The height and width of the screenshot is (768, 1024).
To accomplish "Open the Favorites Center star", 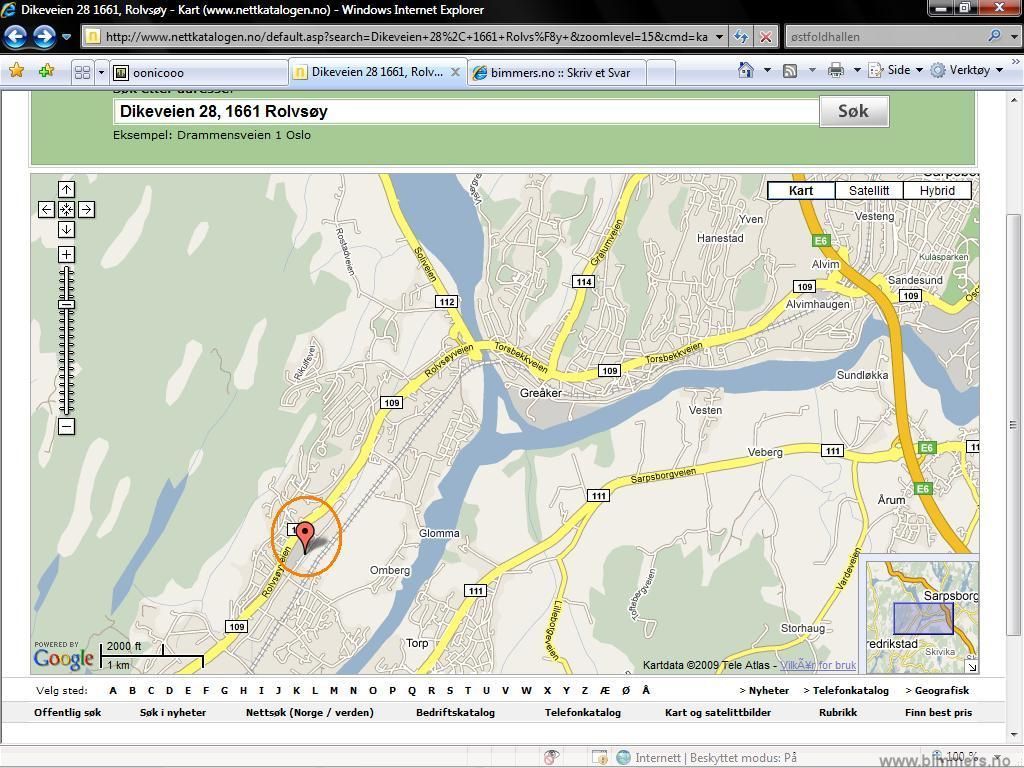I will (17, 71).
